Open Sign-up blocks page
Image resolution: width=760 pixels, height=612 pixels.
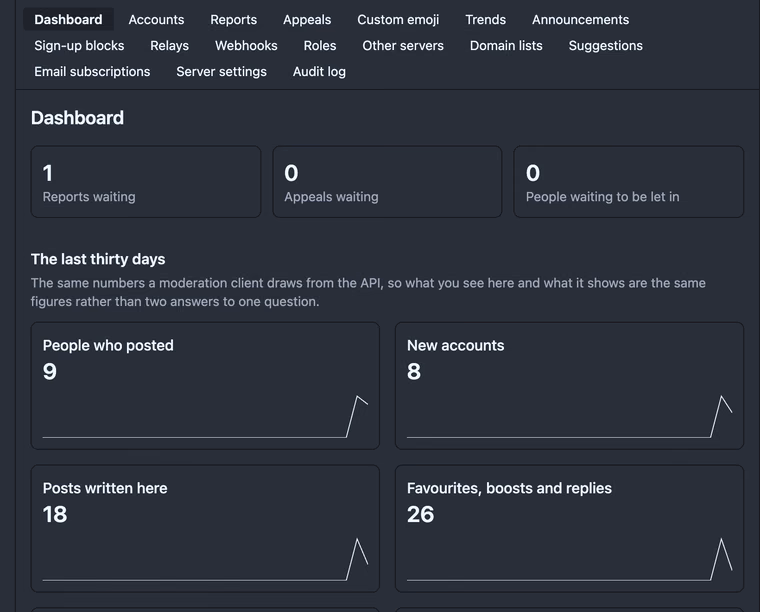click(79, 46)
